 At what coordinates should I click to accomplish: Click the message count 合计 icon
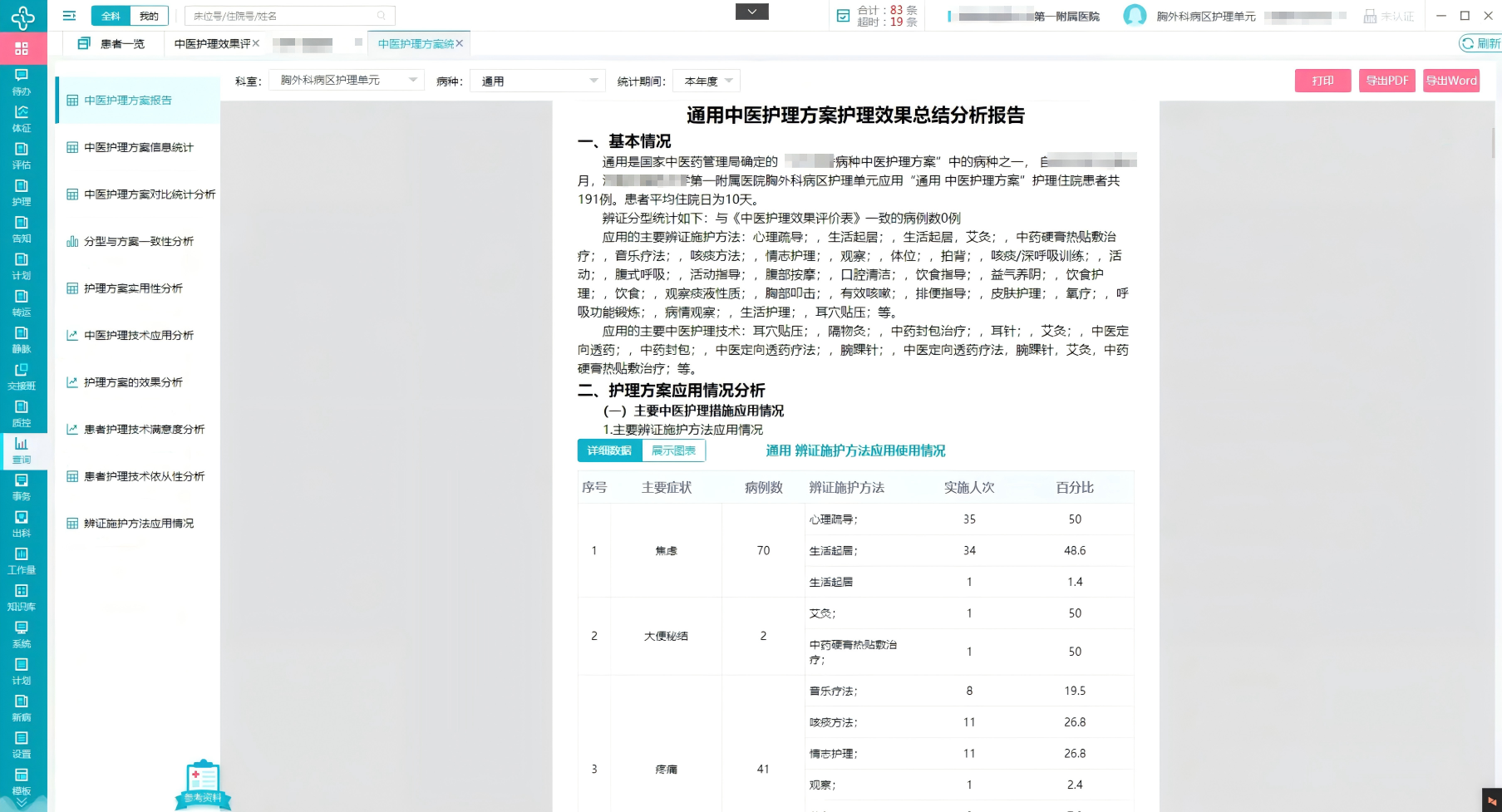pyautogui.click(x=843, y=16)
